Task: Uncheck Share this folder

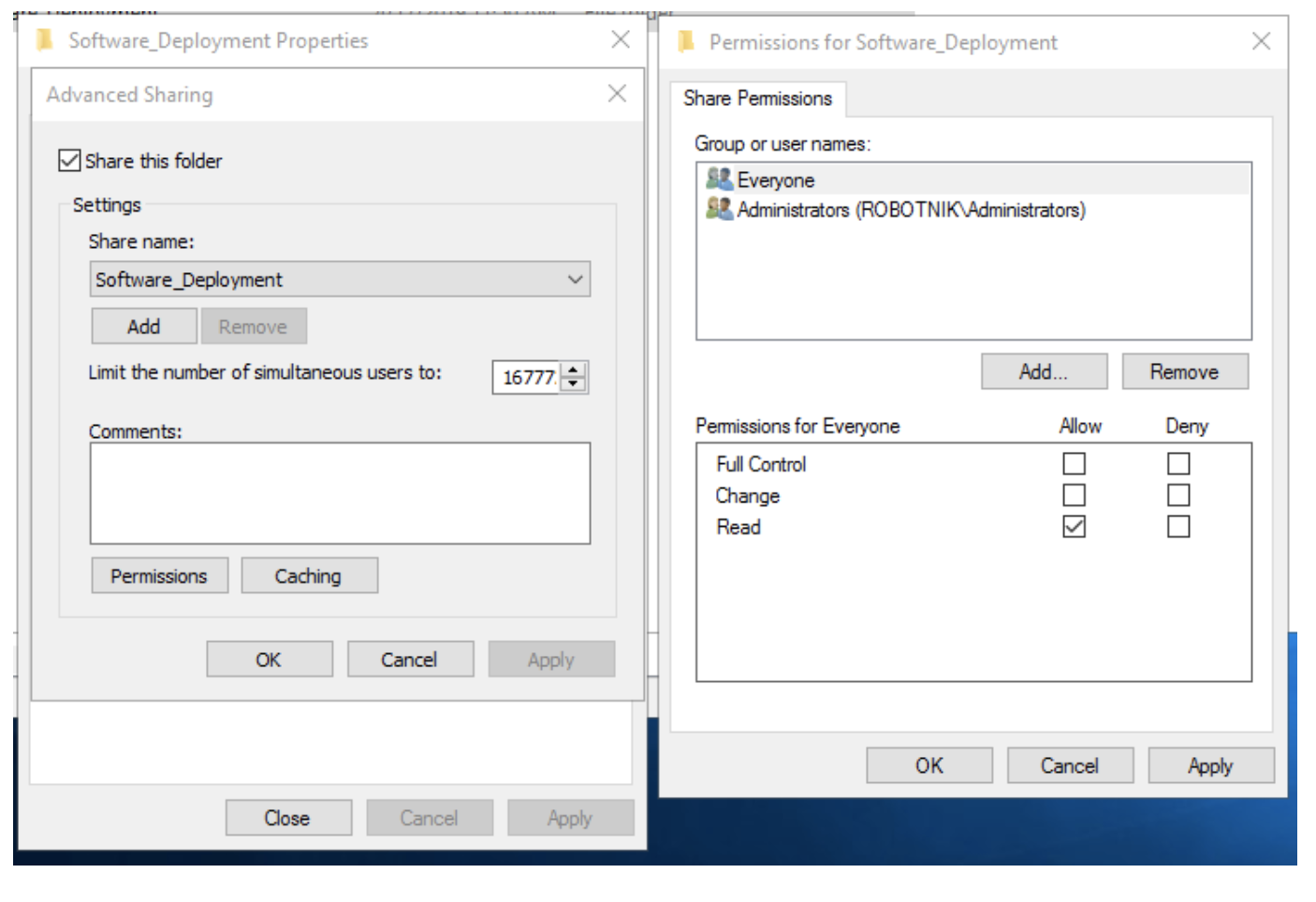Action: click(69, 160)
